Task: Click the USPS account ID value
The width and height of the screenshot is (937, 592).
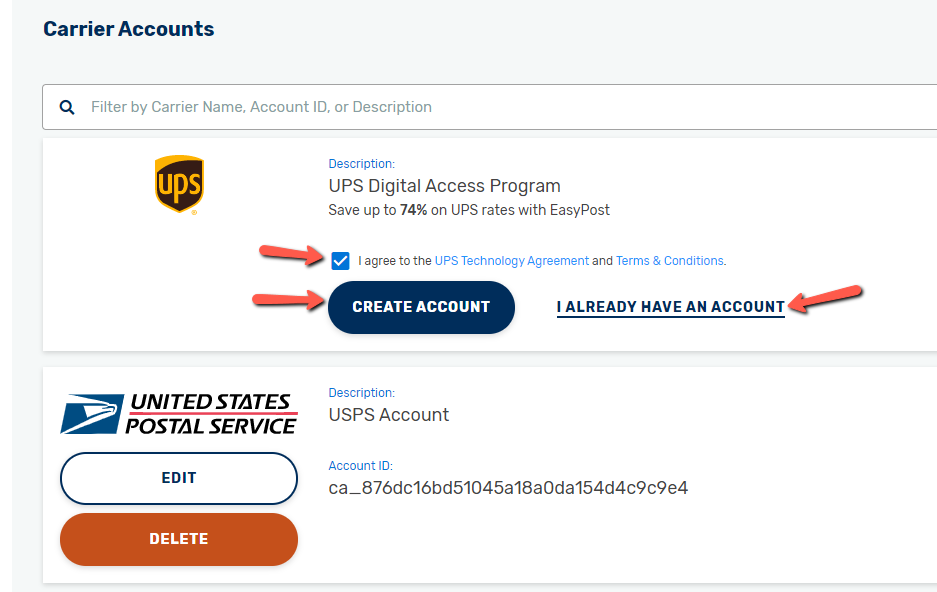Action: pyautogui.click(x=508, y=488)
